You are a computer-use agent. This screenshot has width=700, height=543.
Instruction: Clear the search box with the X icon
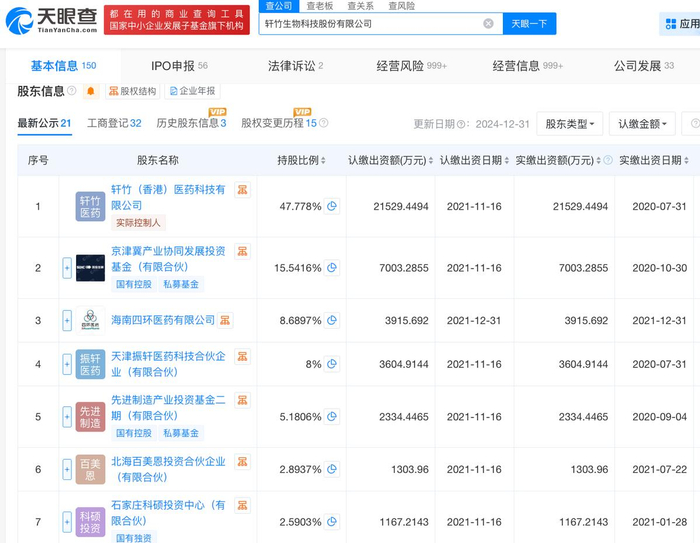(488, 23)
